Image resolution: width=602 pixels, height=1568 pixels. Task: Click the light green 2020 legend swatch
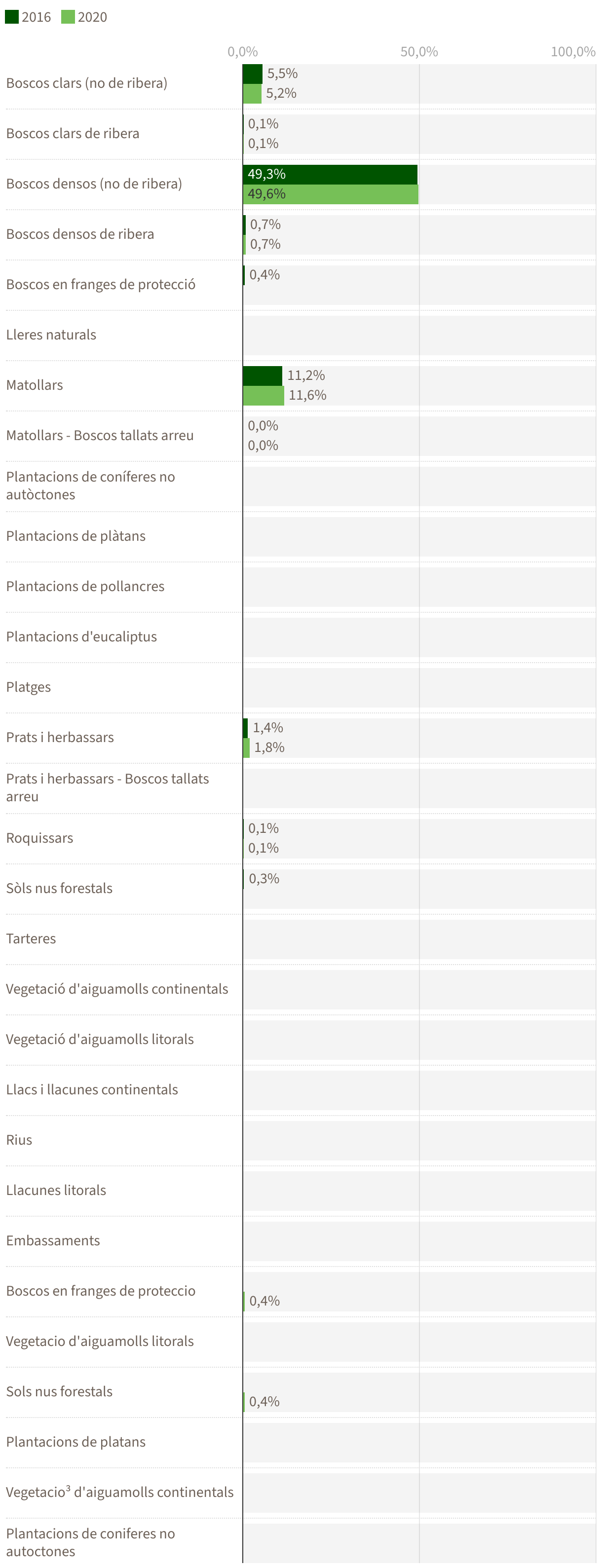coord(68,16)
